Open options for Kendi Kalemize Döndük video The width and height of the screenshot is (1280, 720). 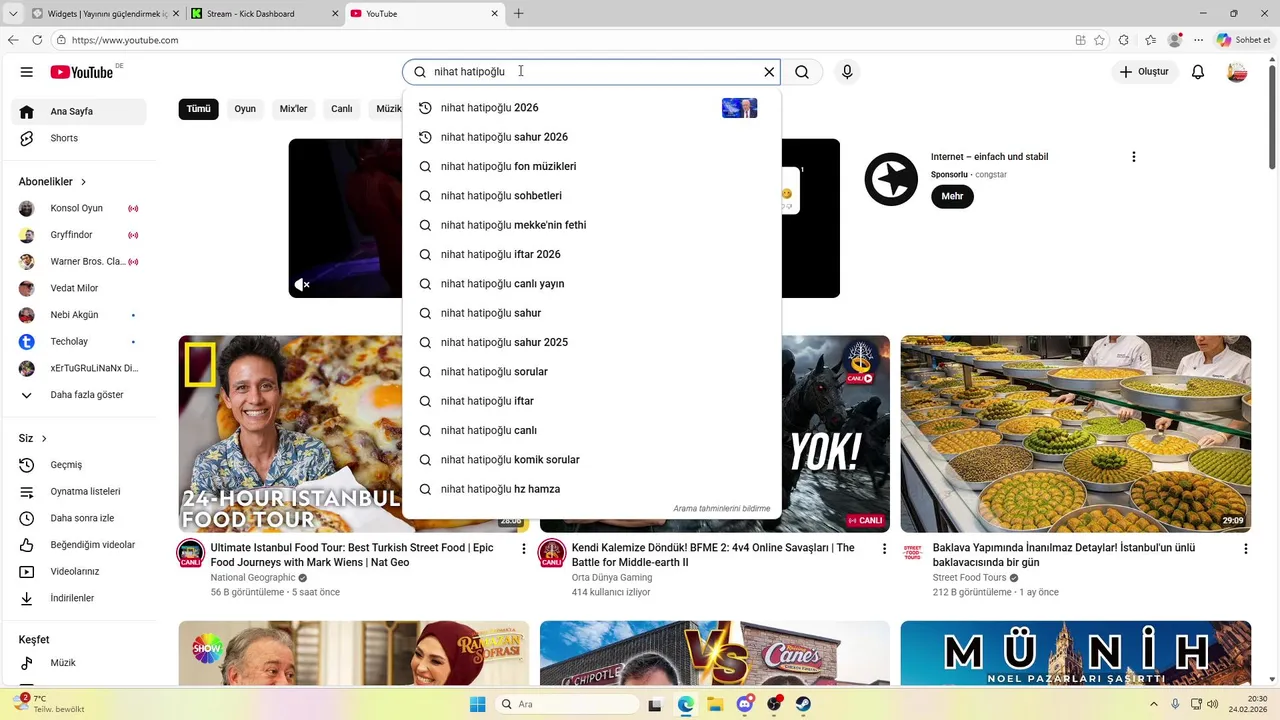[x=884, y=549]
